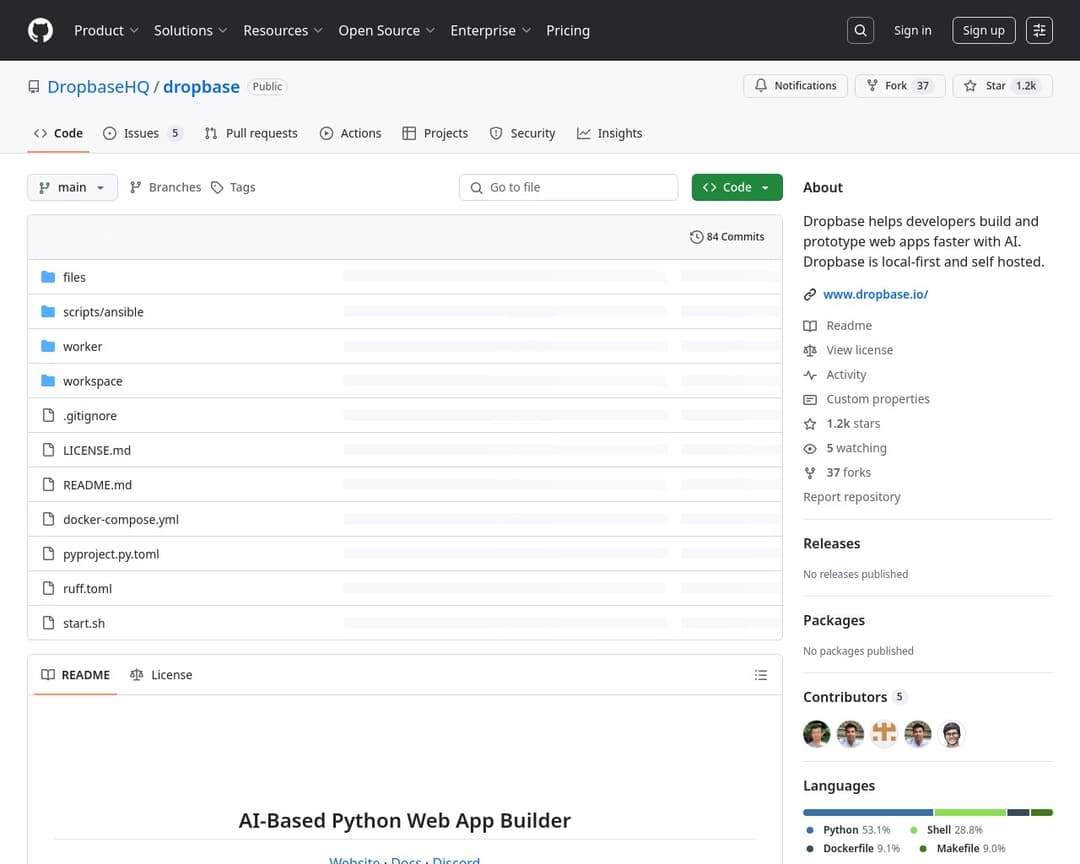Expand the Solutions menu
This screenshot has height=864, width=1080.
coord(190,30)
